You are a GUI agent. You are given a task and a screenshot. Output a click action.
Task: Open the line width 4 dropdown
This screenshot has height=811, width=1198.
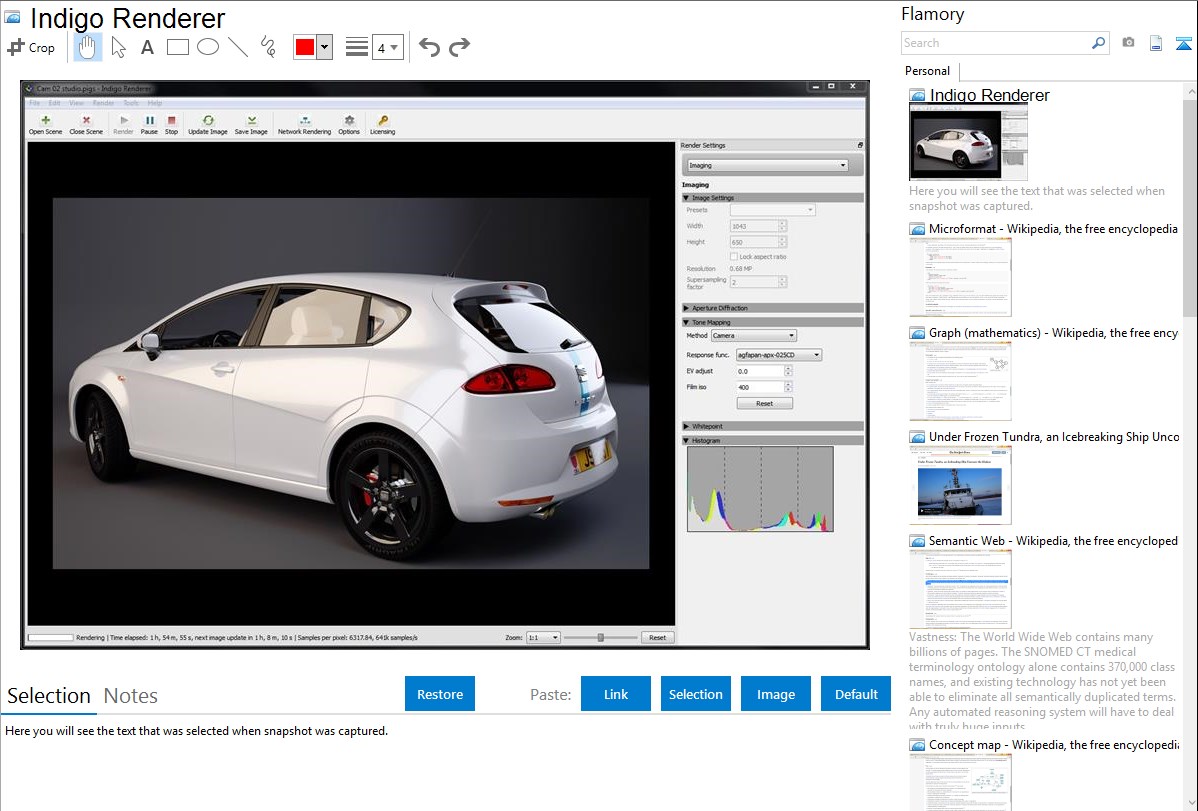[x=387, y=47]
